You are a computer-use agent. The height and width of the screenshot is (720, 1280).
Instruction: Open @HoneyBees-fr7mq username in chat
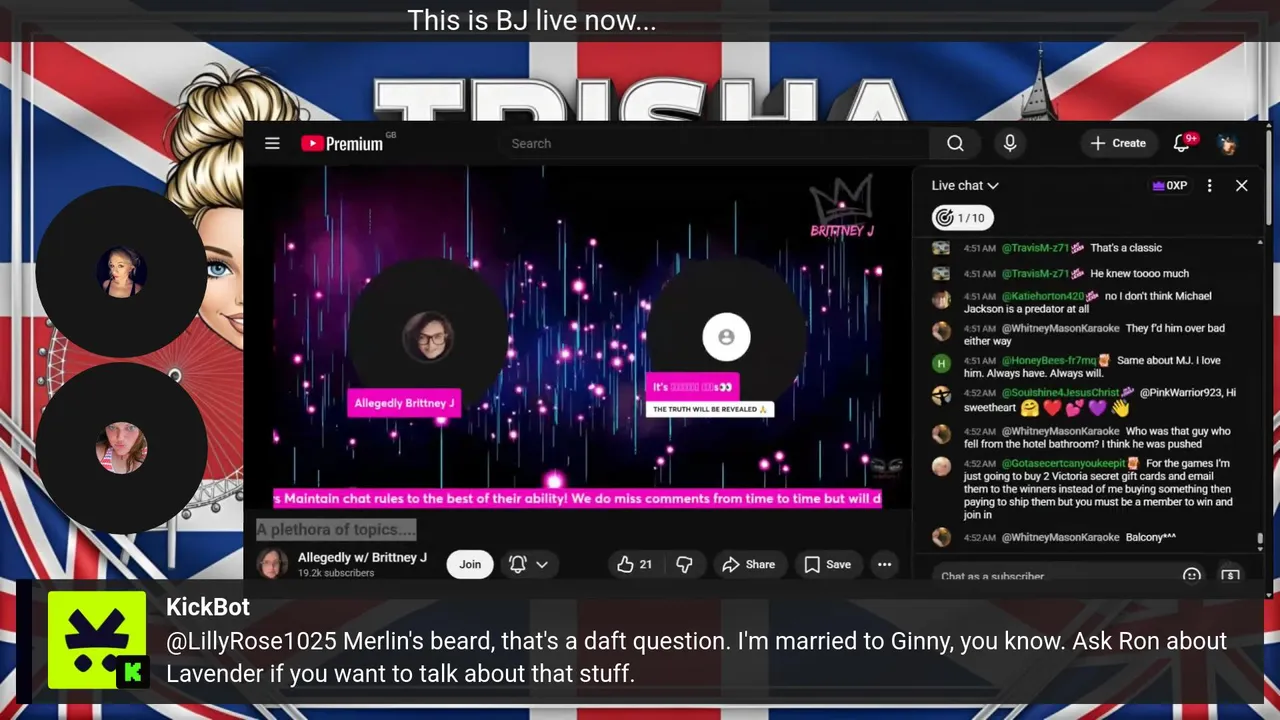tap(1048, 360)
